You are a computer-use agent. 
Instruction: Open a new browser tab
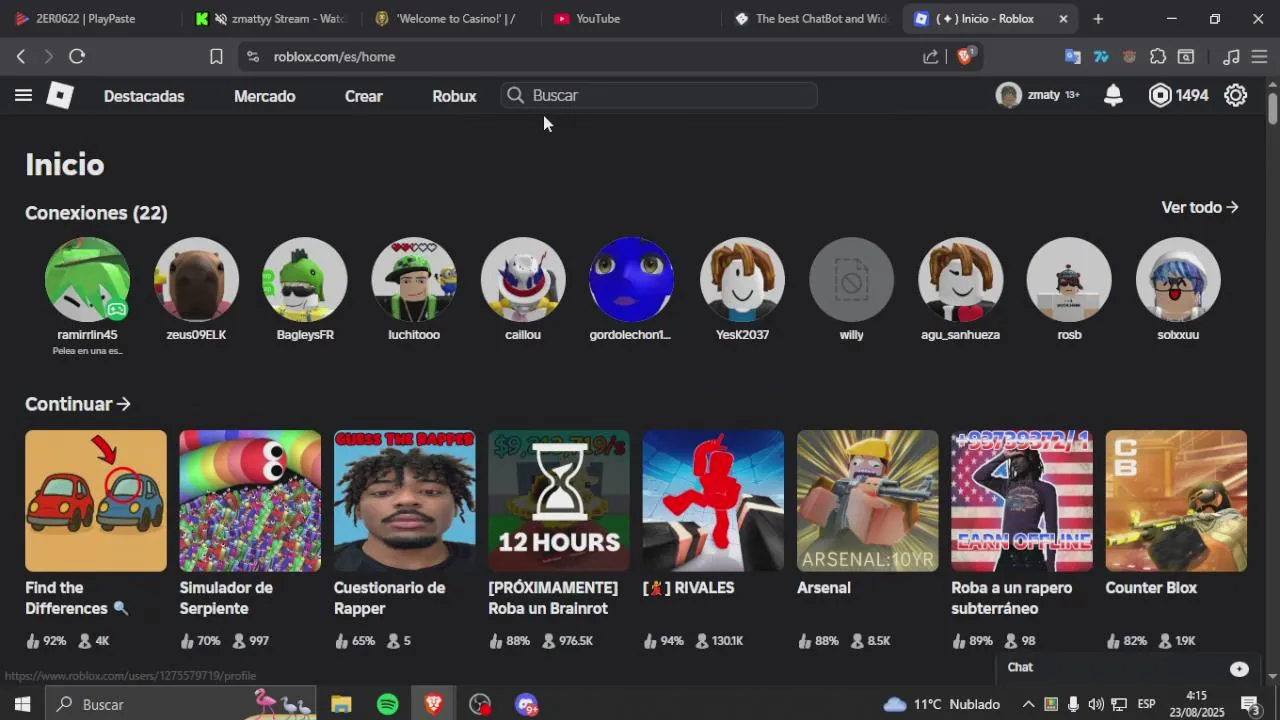click(1098, 18)
